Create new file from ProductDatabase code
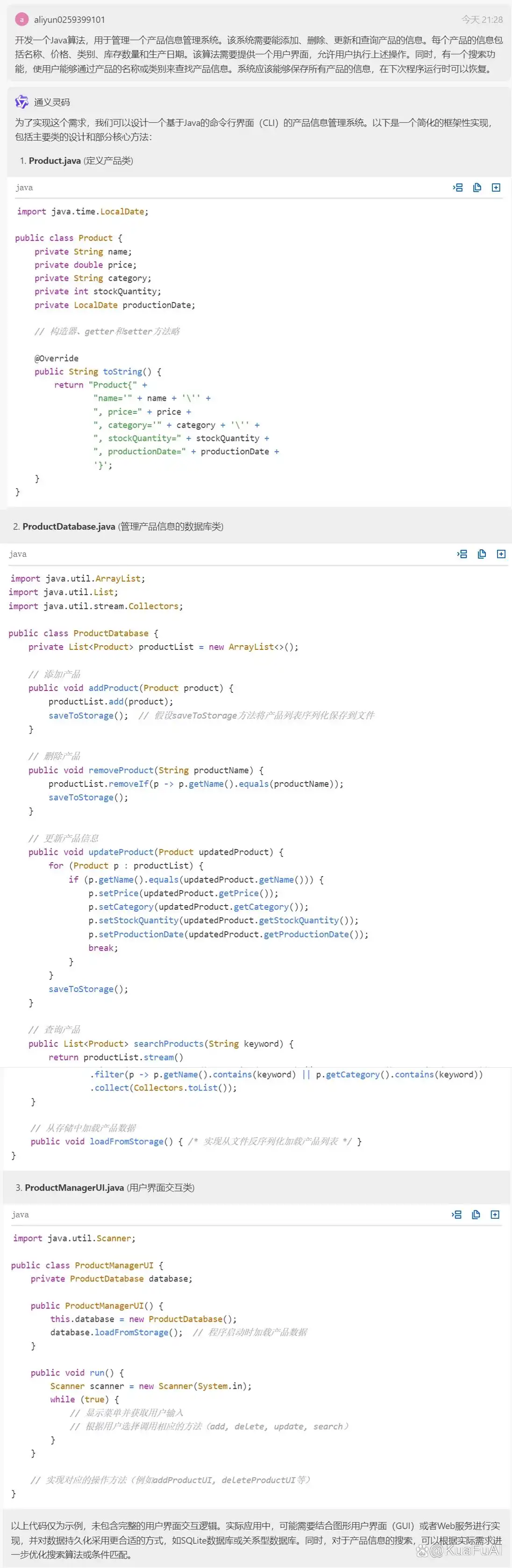Image resolution: width=512 pixels, height=1568 pixels. [501, 554]
